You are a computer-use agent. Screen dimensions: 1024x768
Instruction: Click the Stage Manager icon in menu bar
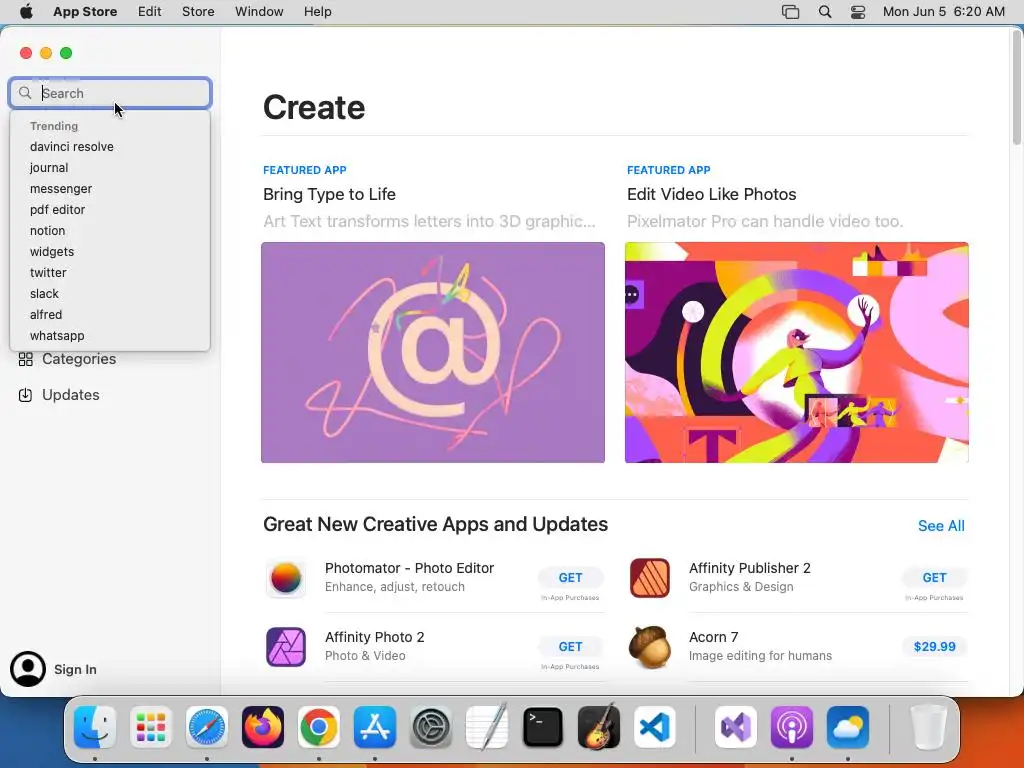pyautogui.click(x=790, y=12)
